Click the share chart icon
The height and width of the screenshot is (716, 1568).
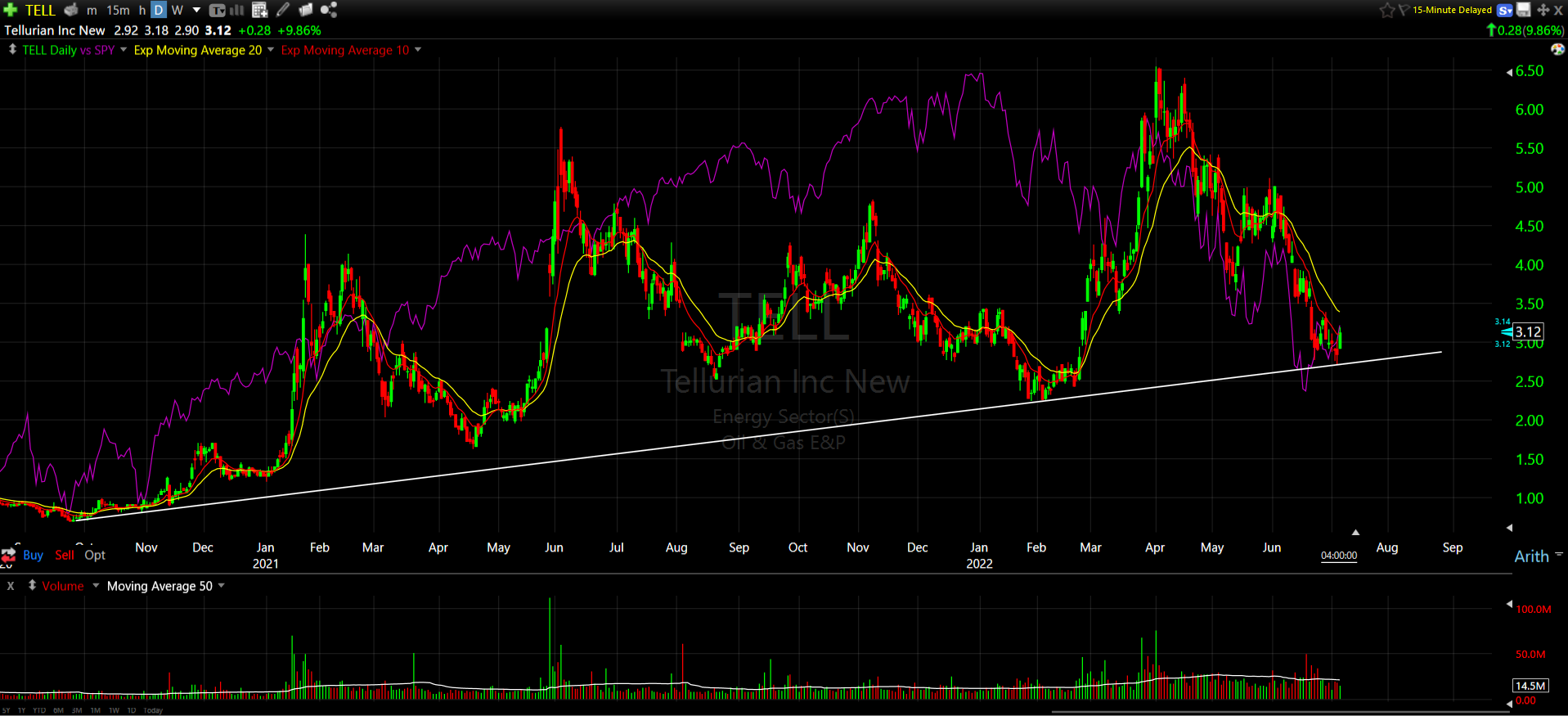pos(329,10)
